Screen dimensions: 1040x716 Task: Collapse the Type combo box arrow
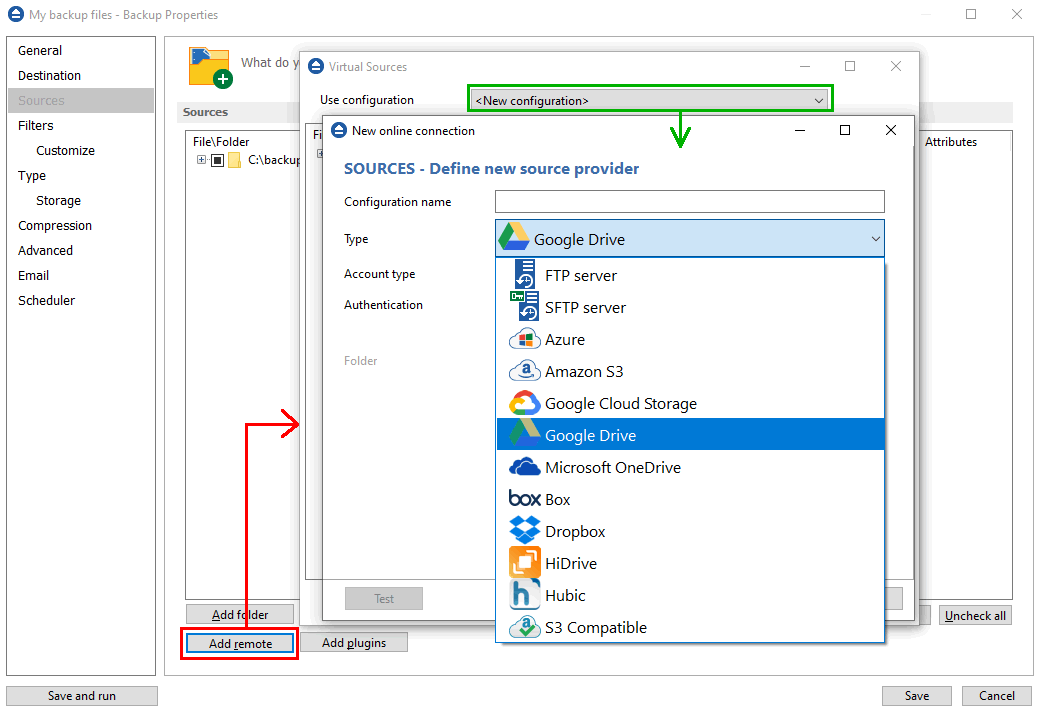coord(876,239)
